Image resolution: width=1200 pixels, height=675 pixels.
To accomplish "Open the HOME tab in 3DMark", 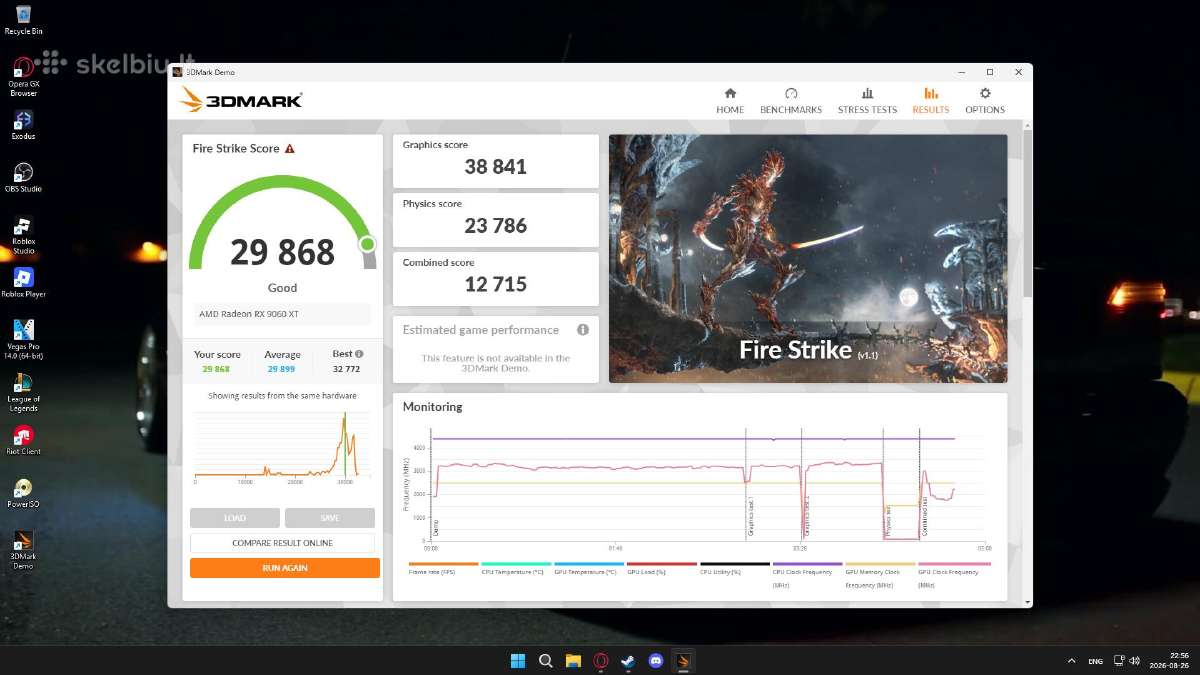I will 730,100.
